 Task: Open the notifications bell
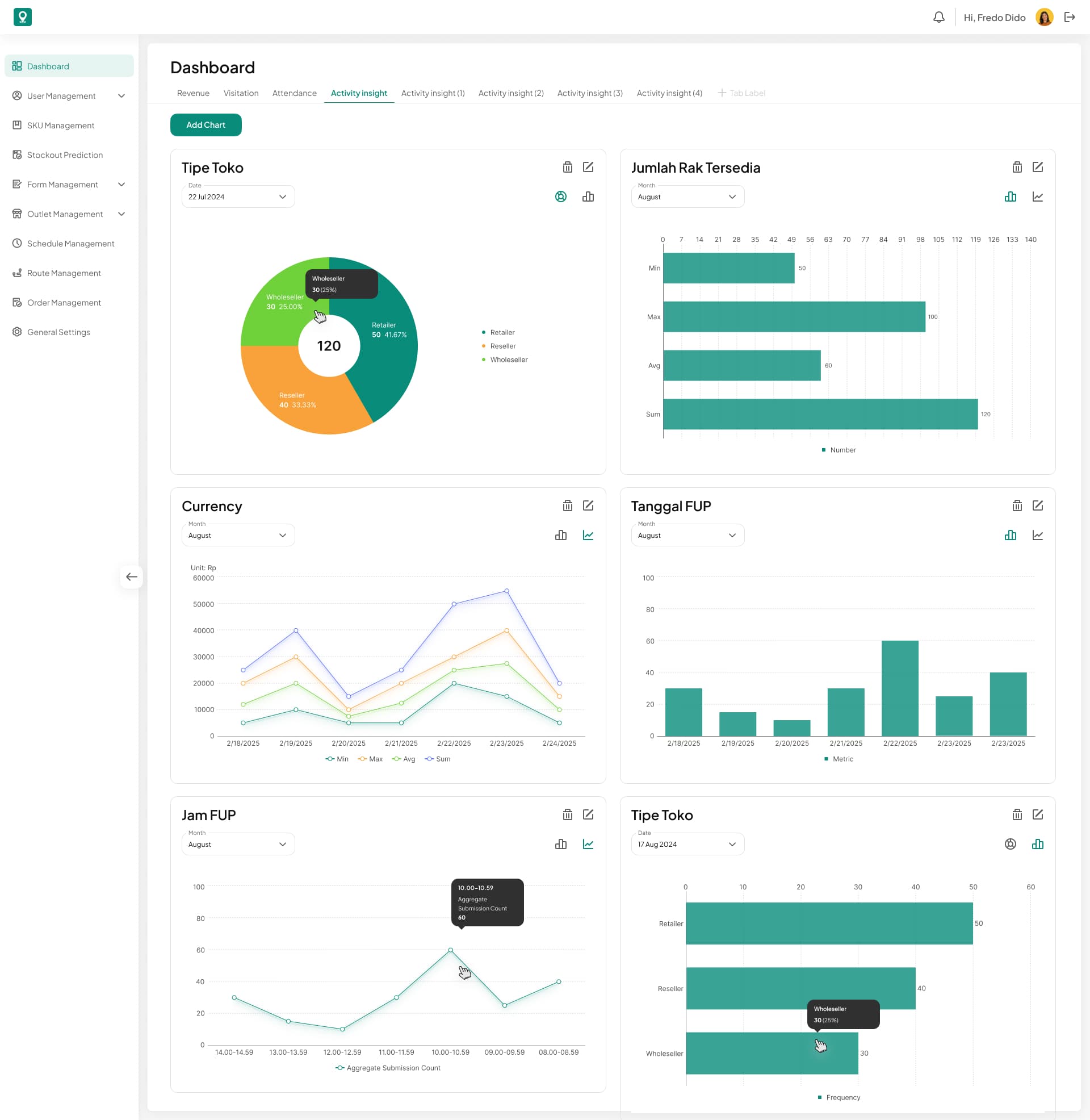point(939,17)
